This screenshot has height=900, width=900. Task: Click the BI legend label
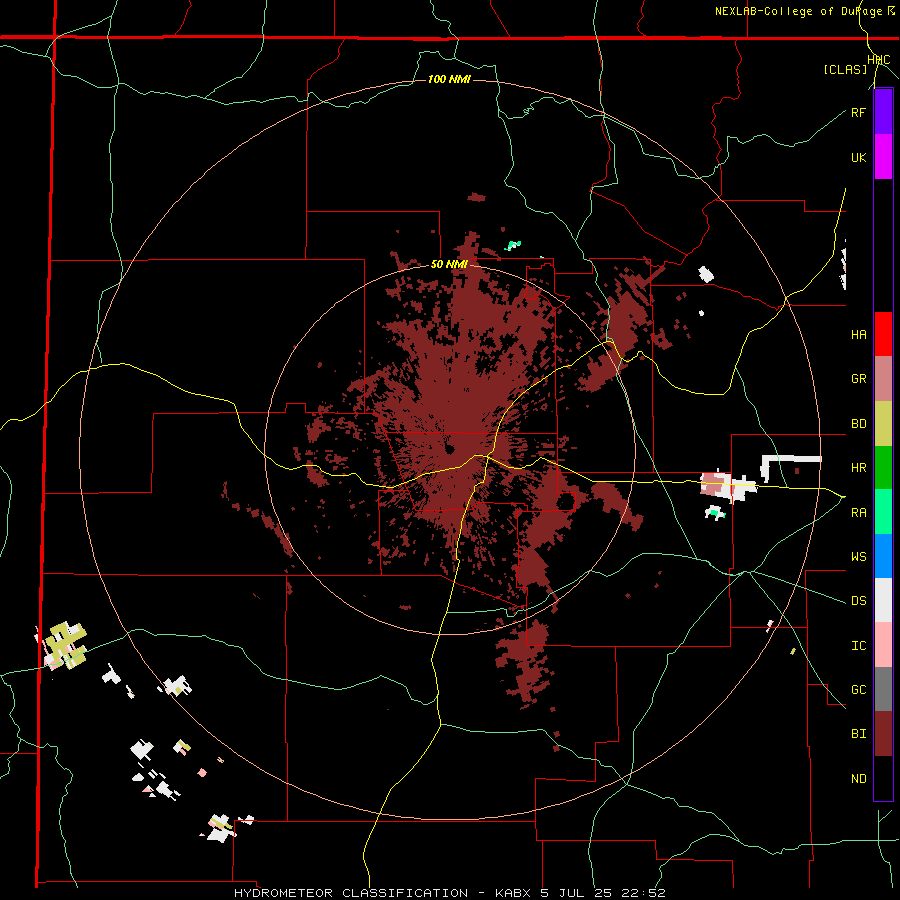[858, 734]
